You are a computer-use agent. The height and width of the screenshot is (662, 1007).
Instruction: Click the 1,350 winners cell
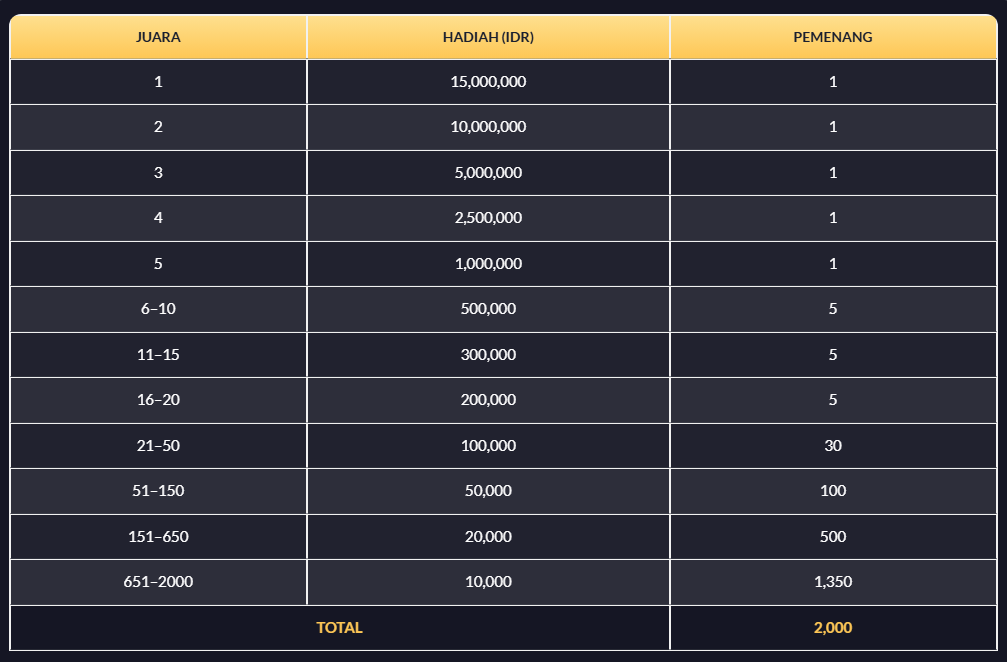pyautogui.click(x=832, y=582)
